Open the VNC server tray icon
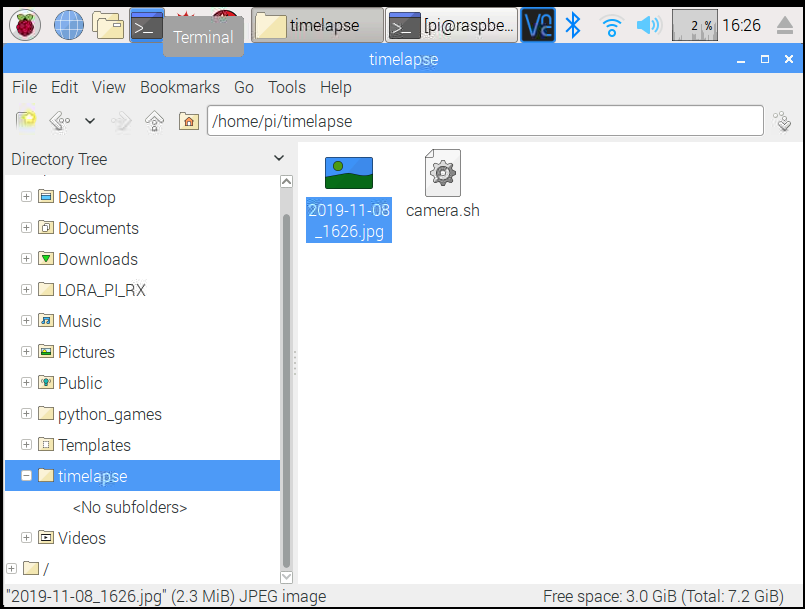Screen dimensions: 805x609 coord(538,25)
